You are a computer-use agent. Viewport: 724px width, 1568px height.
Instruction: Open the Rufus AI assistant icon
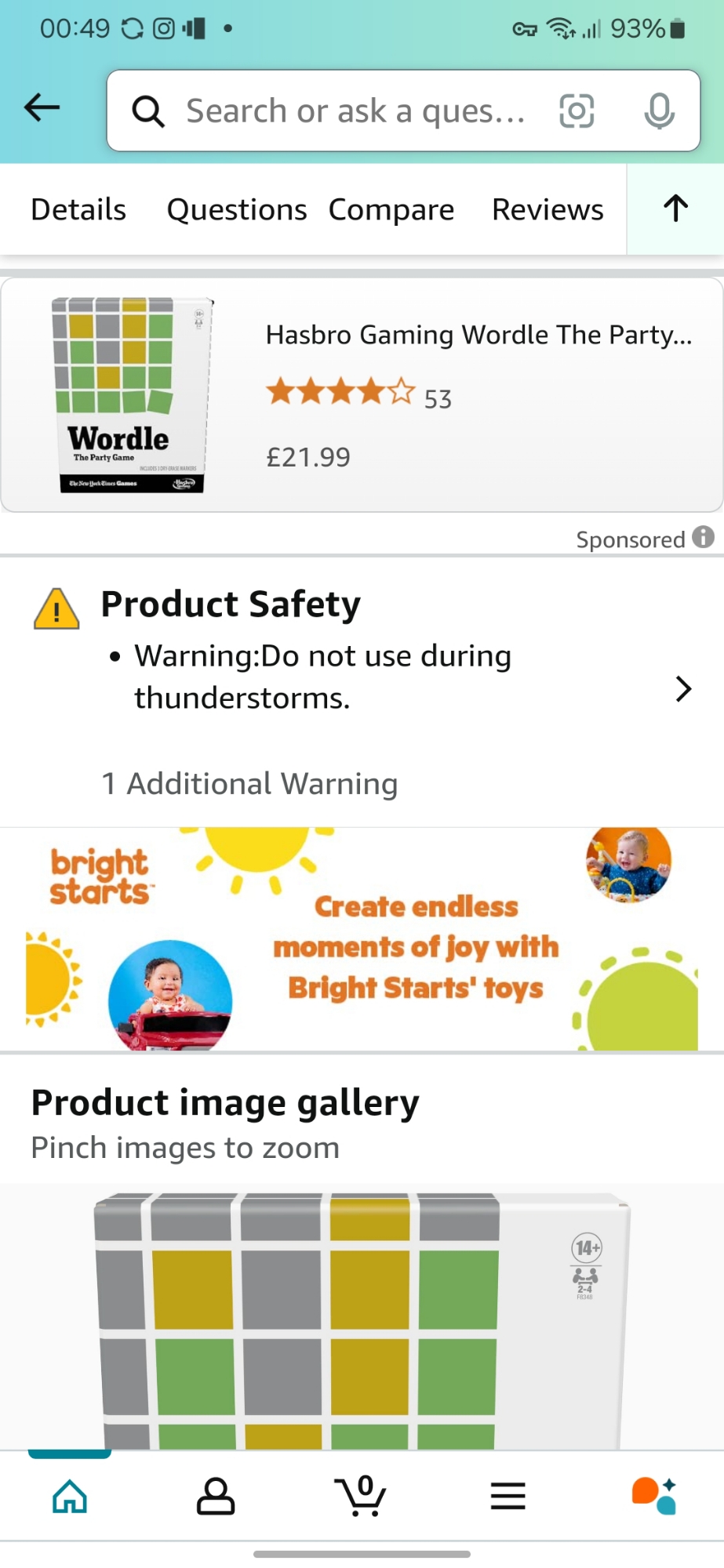(x=654, y=1496)
